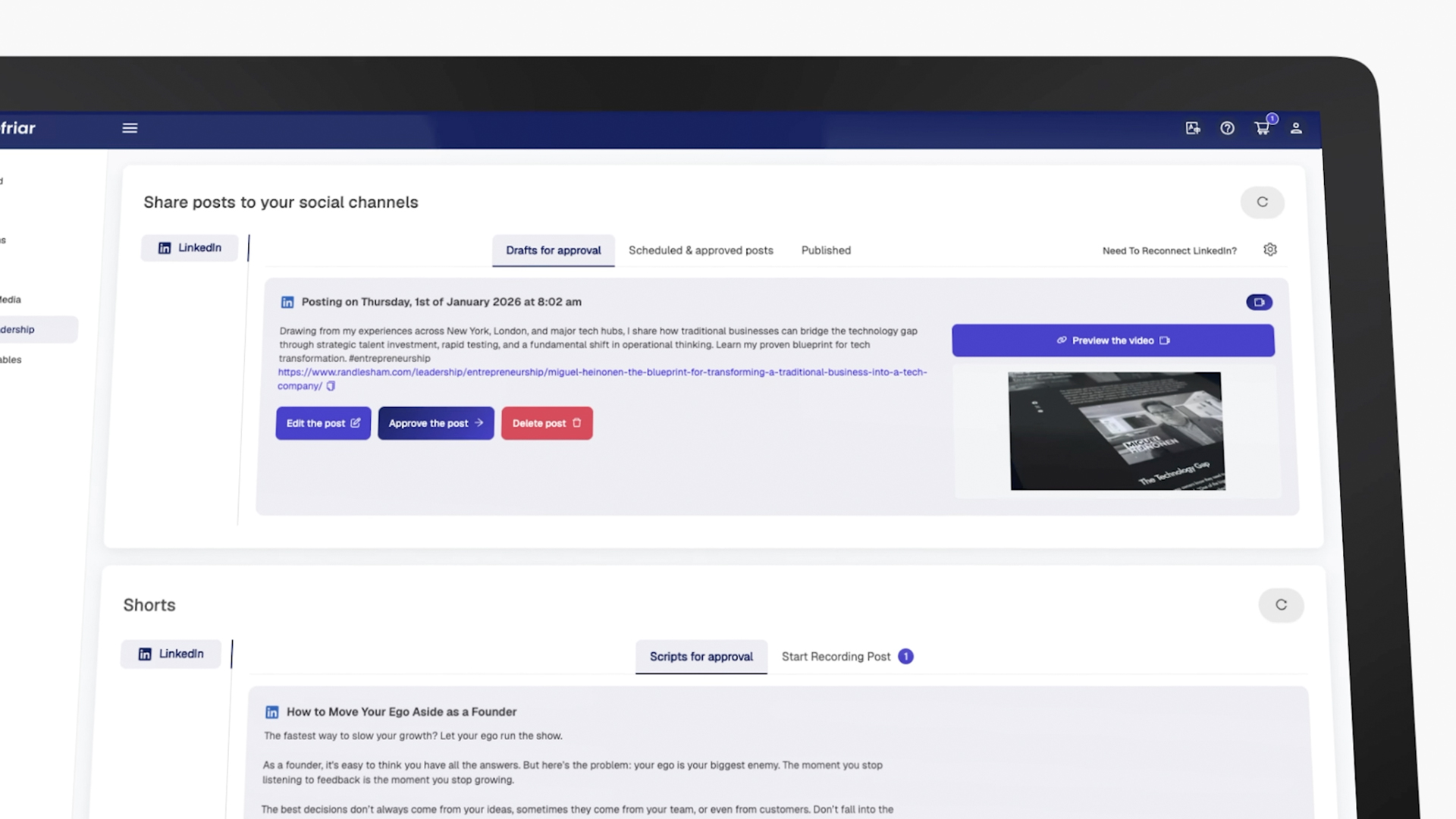The image size is (1456, 819).
Task: Open the help question mark icon
Action: (x=1227, y=128)
